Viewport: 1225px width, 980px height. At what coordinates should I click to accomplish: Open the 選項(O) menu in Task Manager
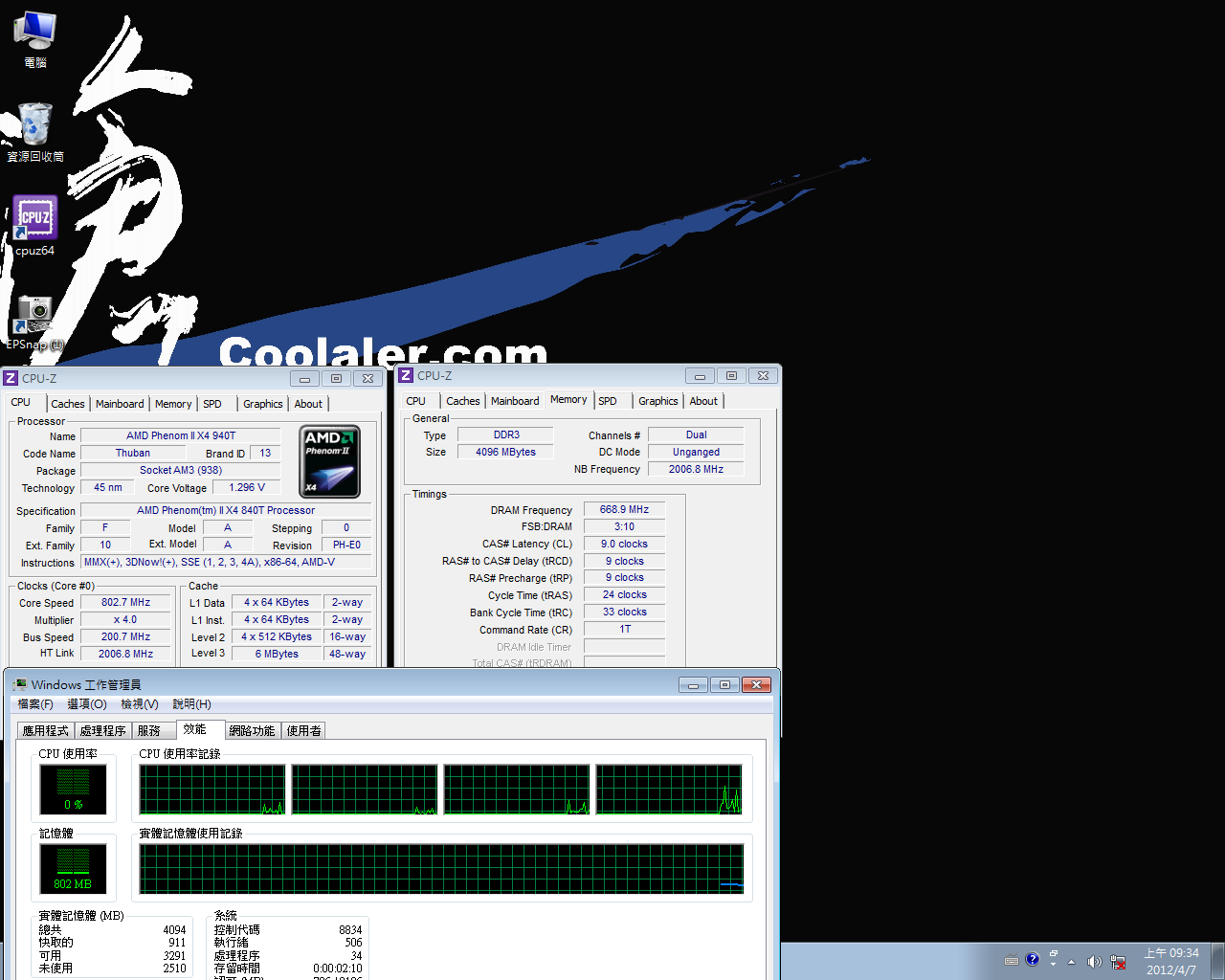click(87, 703)
